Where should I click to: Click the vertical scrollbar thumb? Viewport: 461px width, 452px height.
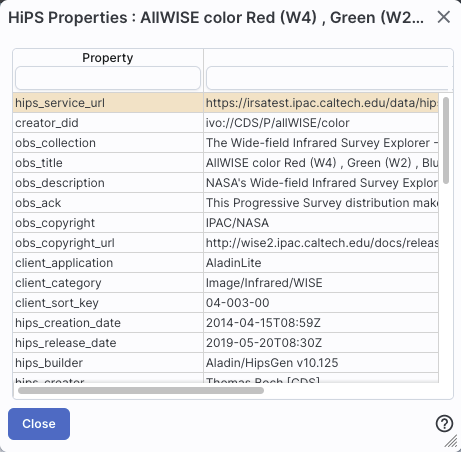(x=446, y=140)
